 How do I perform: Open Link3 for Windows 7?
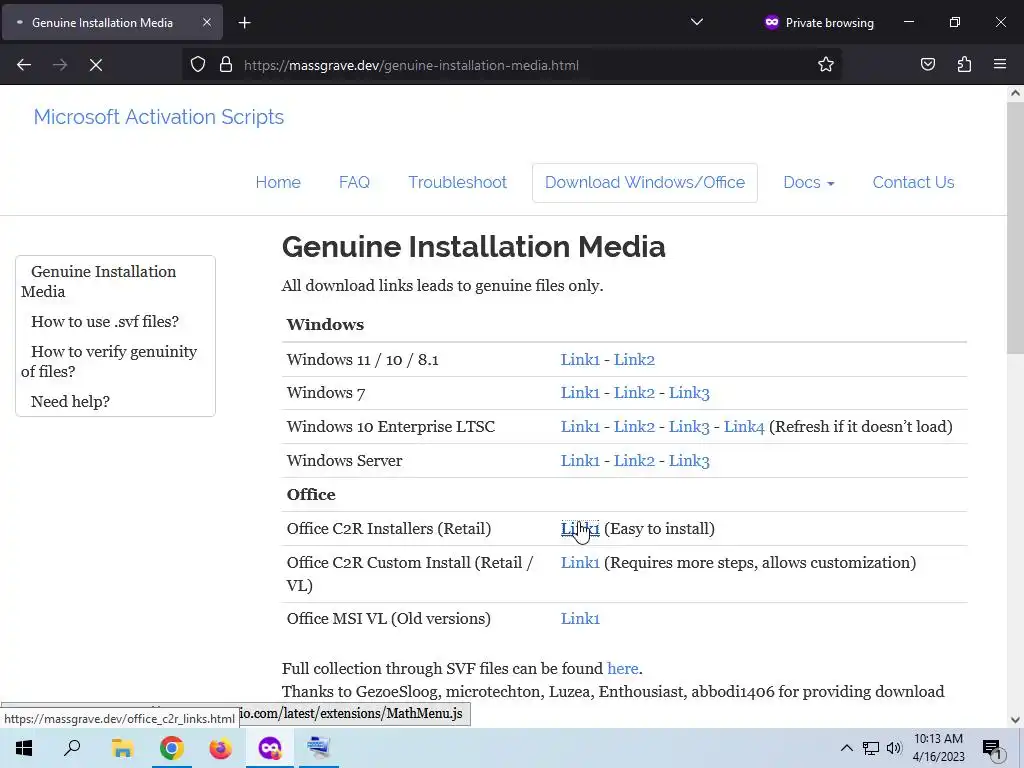point(689,392)
